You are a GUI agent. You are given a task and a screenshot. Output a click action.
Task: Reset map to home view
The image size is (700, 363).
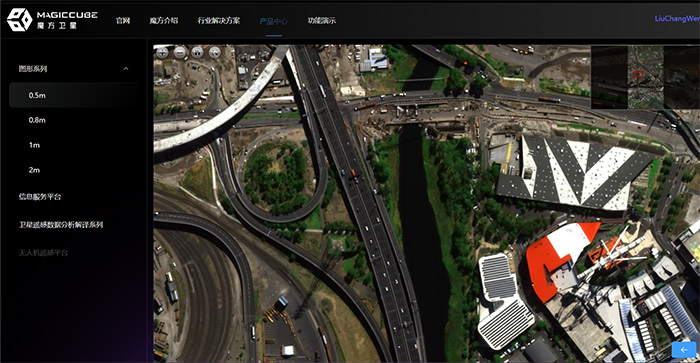(197, 53)
